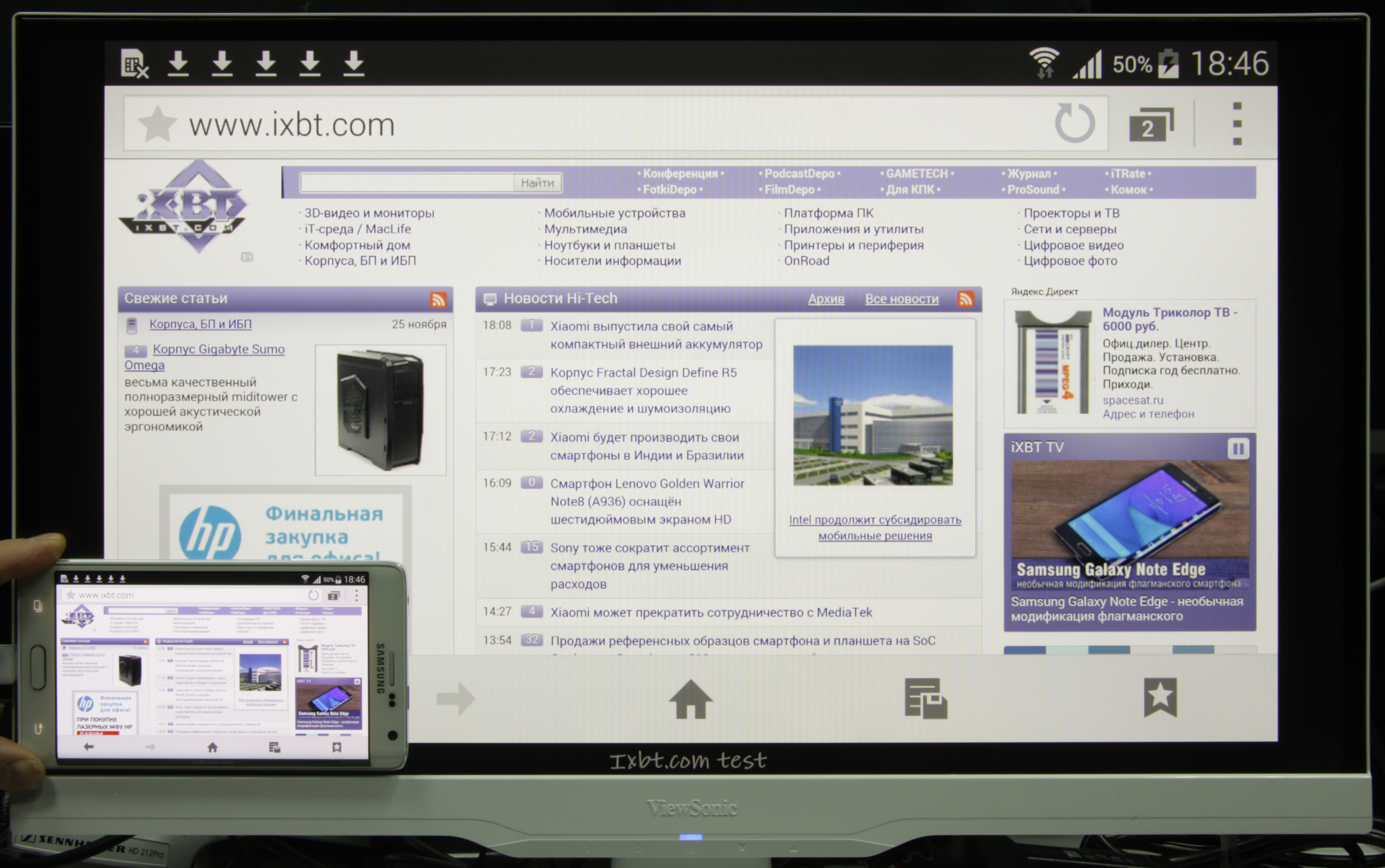Open the Все новости link

click(902, 299)
